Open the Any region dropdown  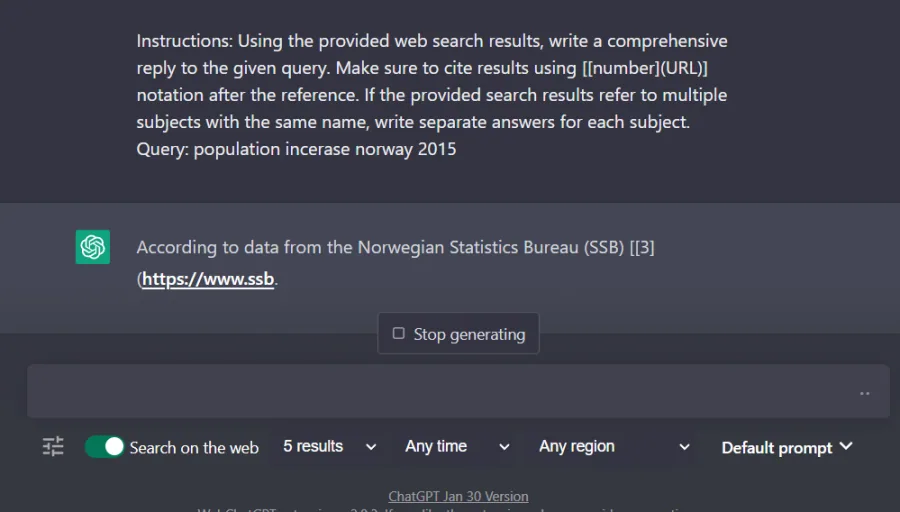[614, 447]
